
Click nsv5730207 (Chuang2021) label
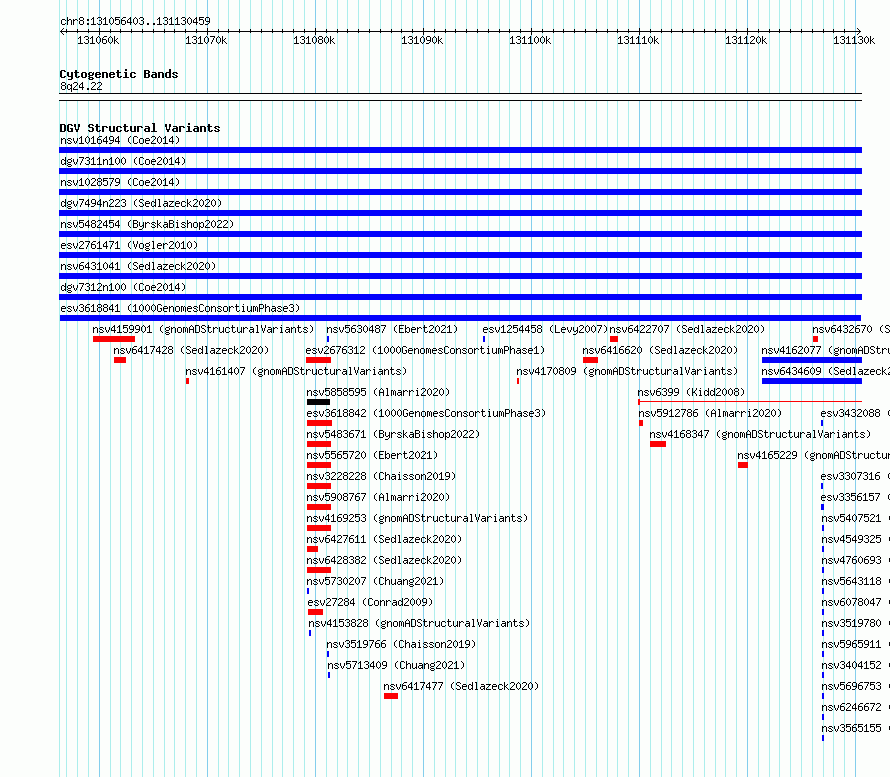point(375,581)
